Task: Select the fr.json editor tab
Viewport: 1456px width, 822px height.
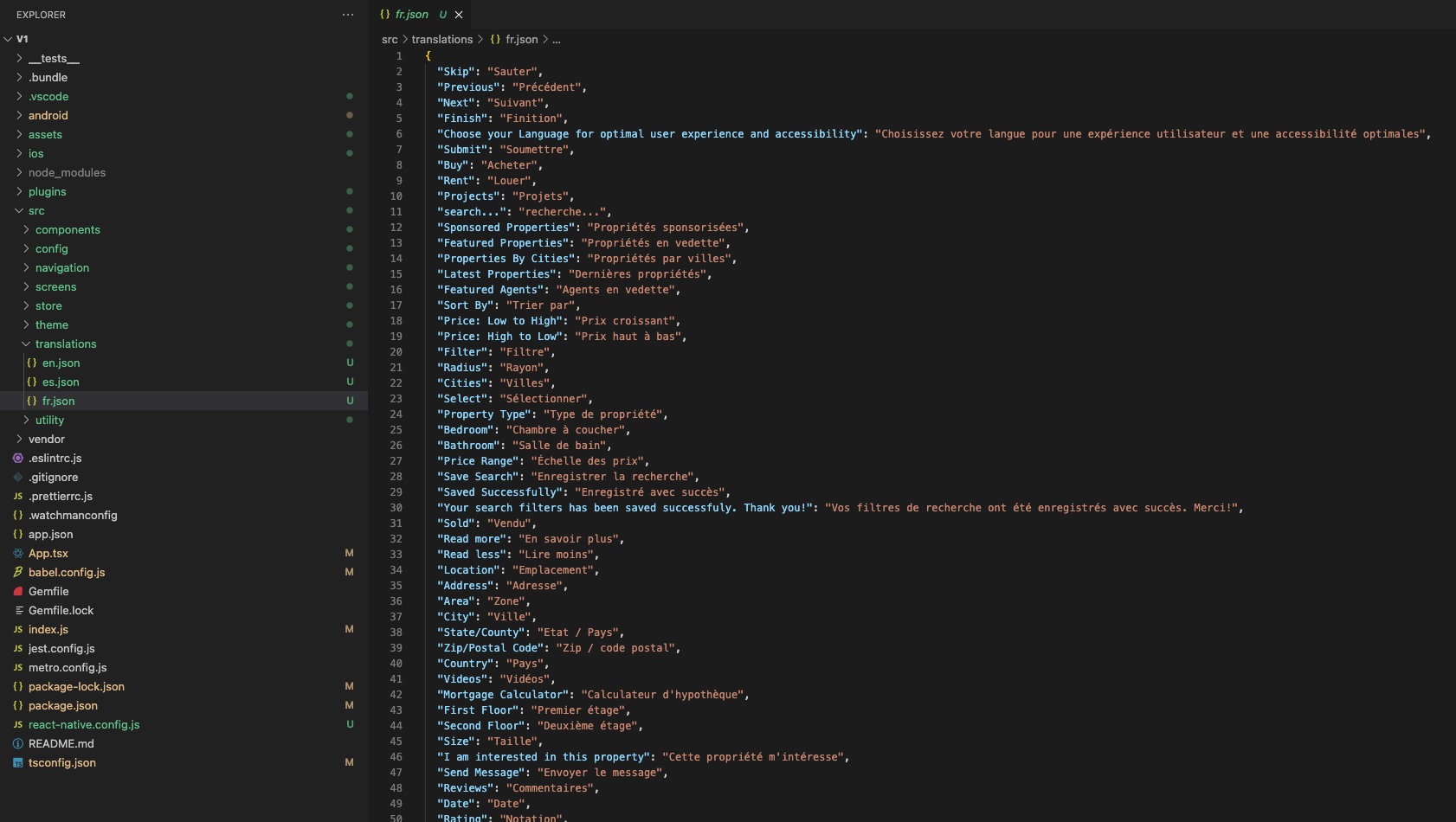Action: [x=411, y=15]
